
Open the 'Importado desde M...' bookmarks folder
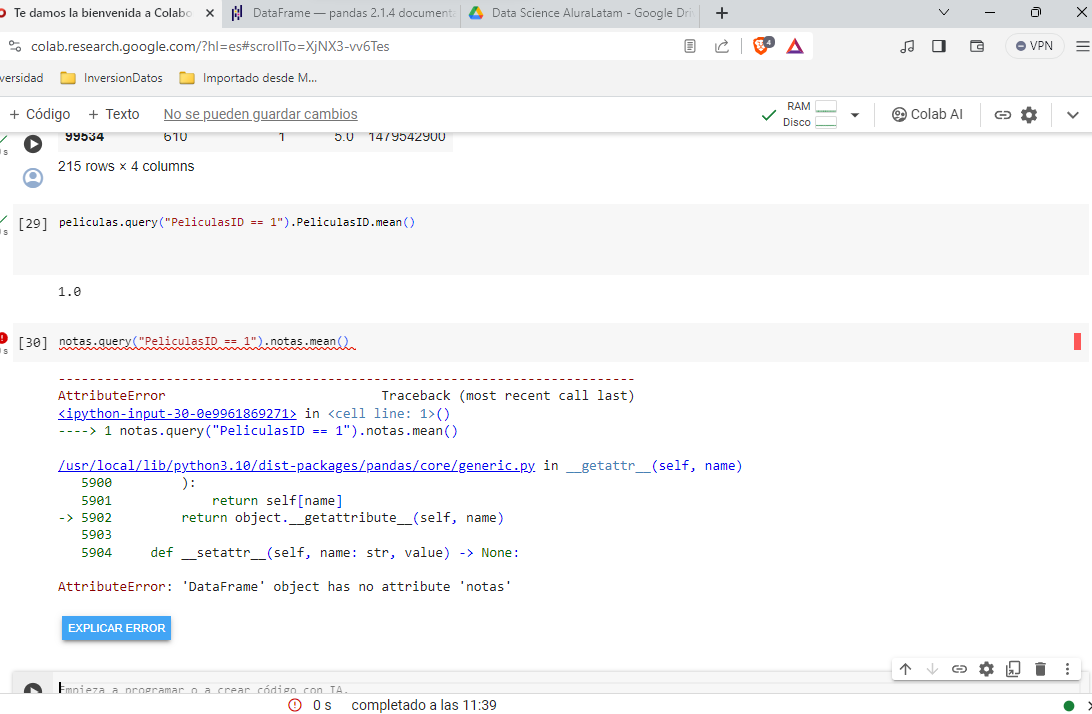click(248, 78)
